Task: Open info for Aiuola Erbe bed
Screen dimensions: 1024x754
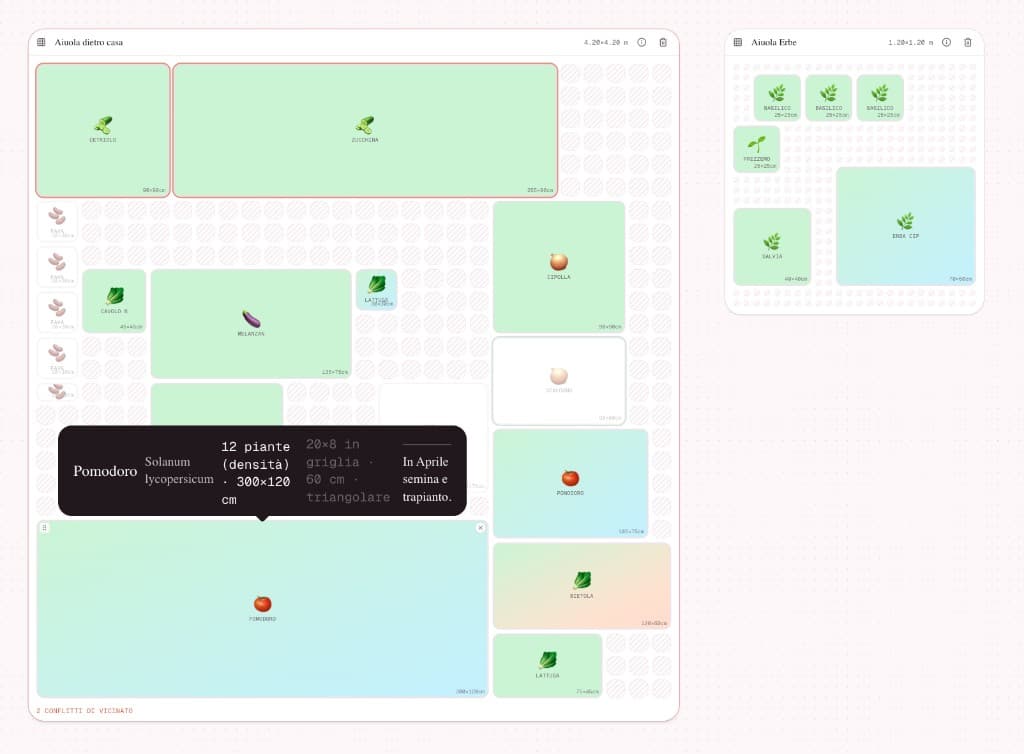Action: 946,42
